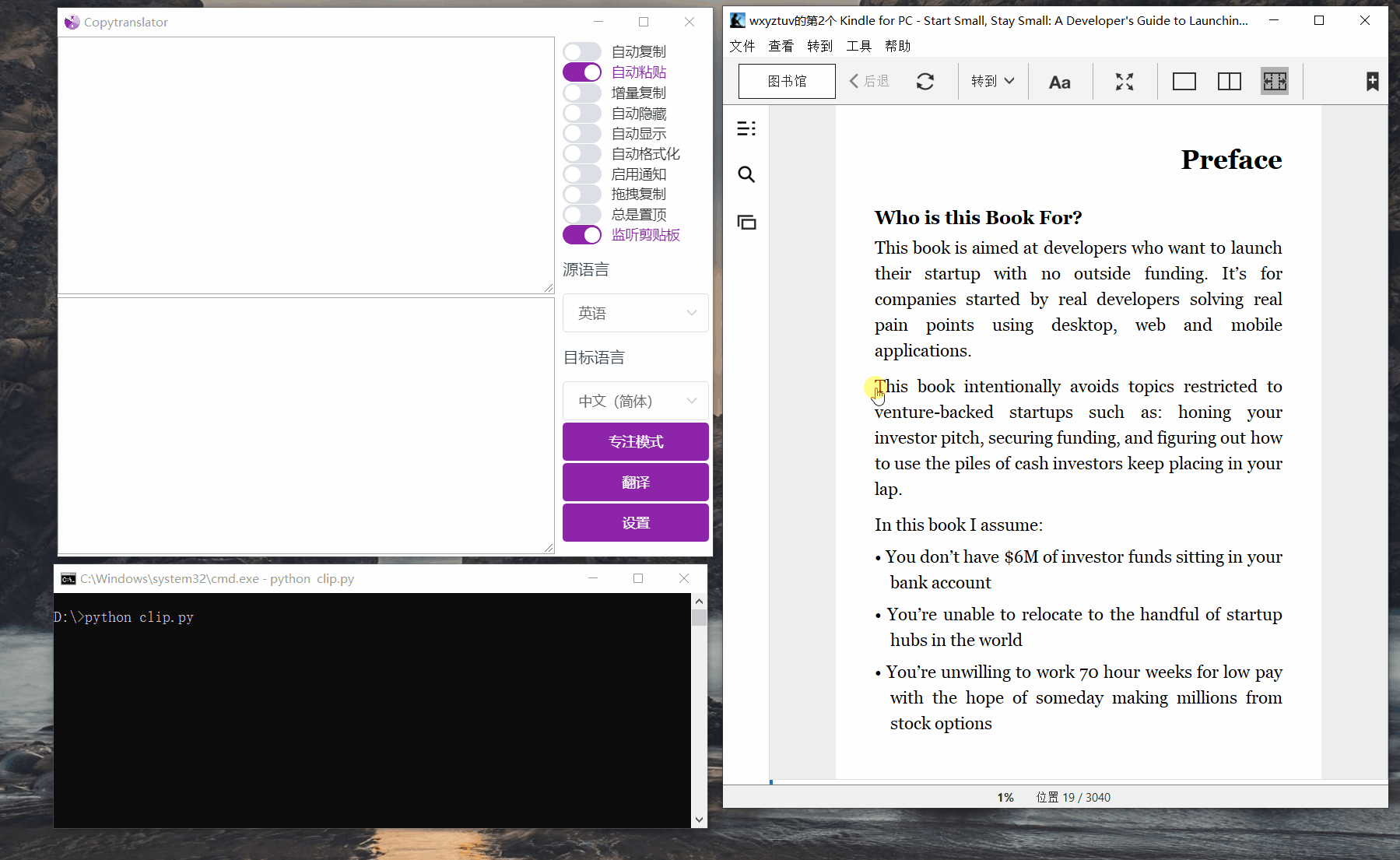This screenshot has height=860, width=1400.
Task: Go to the Kindle 图书馆 library
Action: [787, 81]
